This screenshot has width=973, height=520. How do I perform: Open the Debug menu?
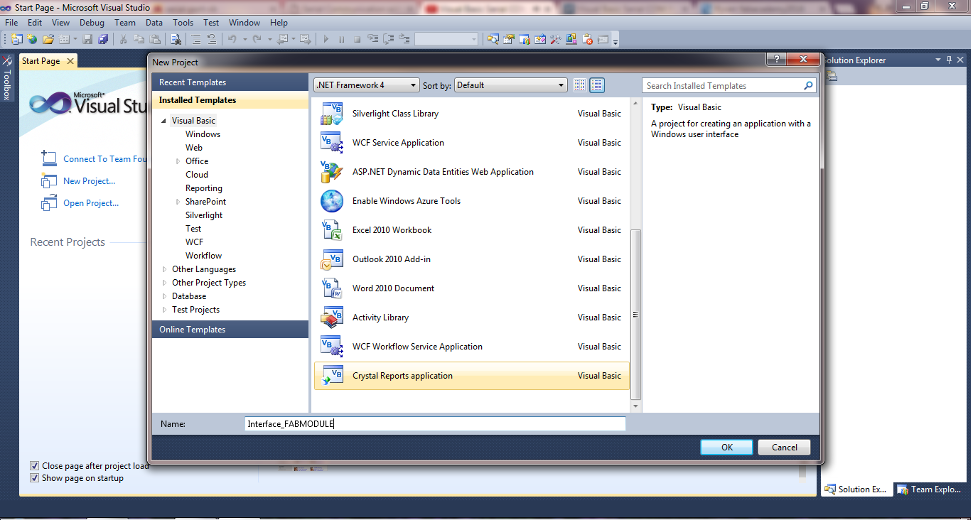pos(91,22)
